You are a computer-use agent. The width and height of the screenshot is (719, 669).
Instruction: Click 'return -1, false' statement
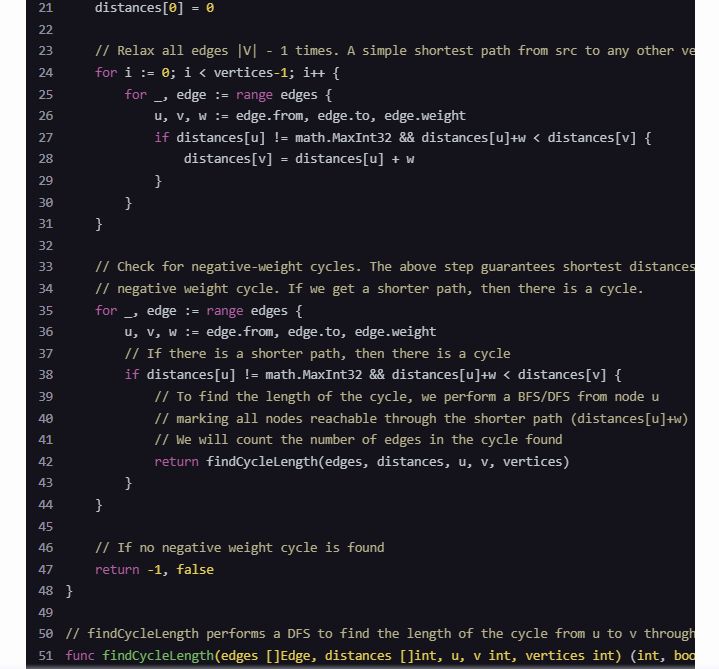tap(154, 569)
